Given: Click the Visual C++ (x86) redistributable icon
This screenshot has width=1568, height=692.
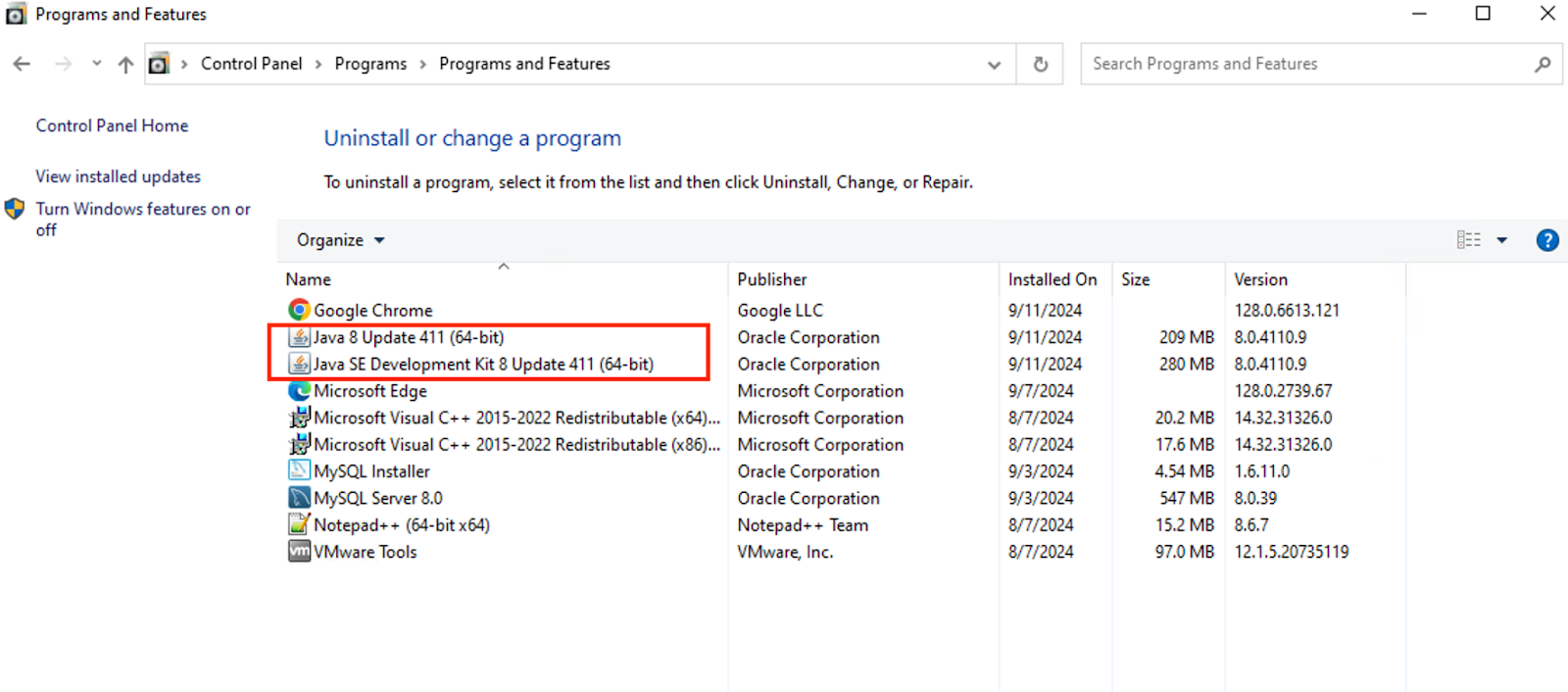Looking at the screenshot, I should pos(299,444).
